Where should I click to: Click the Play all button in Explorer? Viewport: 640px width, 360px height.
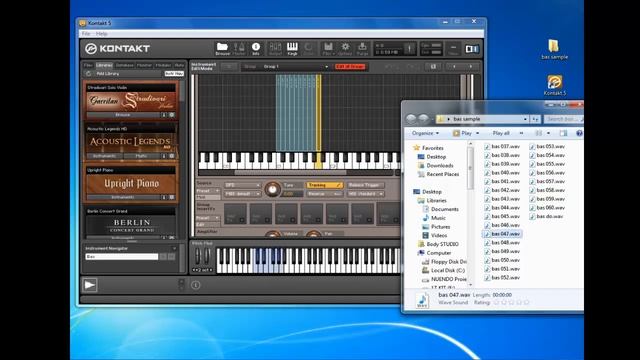pyautogui.click(x=501, y=133)
